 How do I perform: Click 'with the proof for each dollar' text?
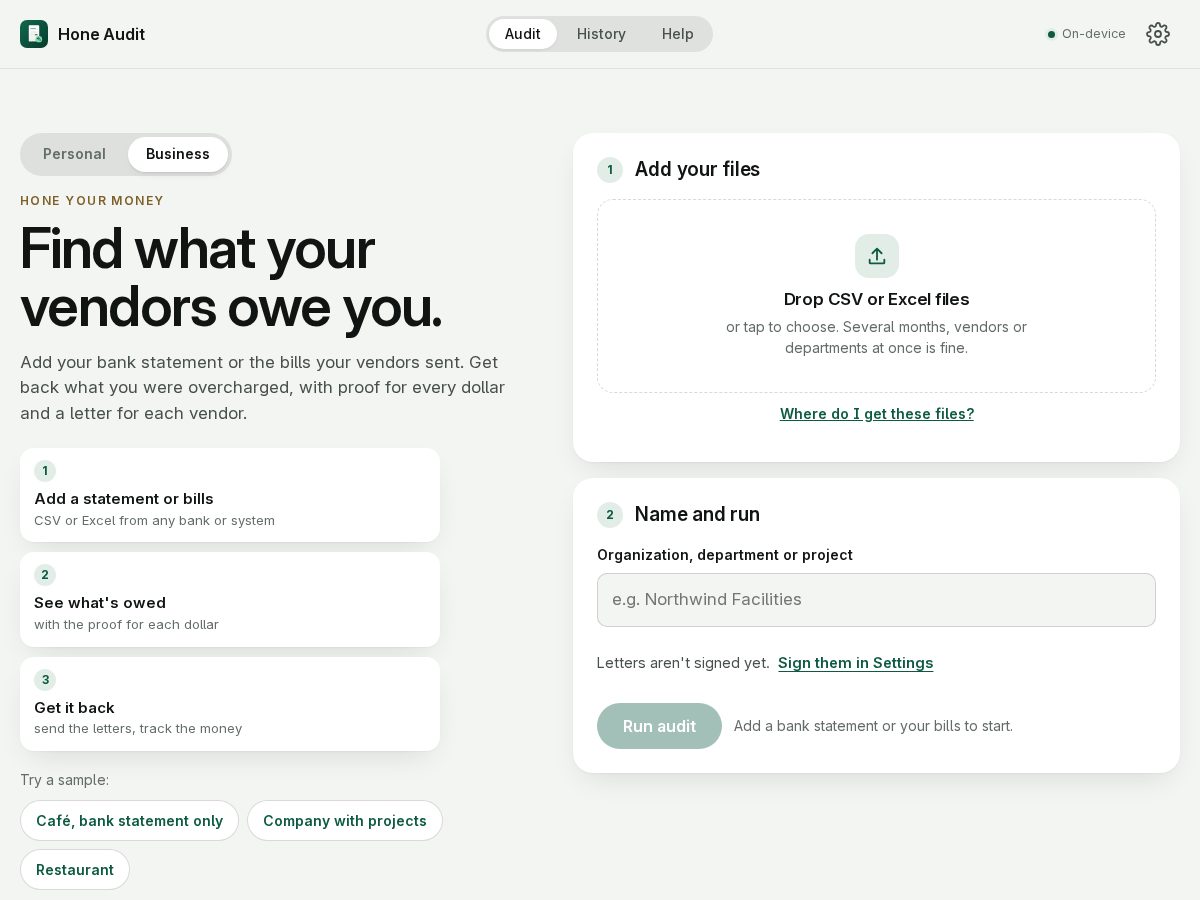coord(126,625)
